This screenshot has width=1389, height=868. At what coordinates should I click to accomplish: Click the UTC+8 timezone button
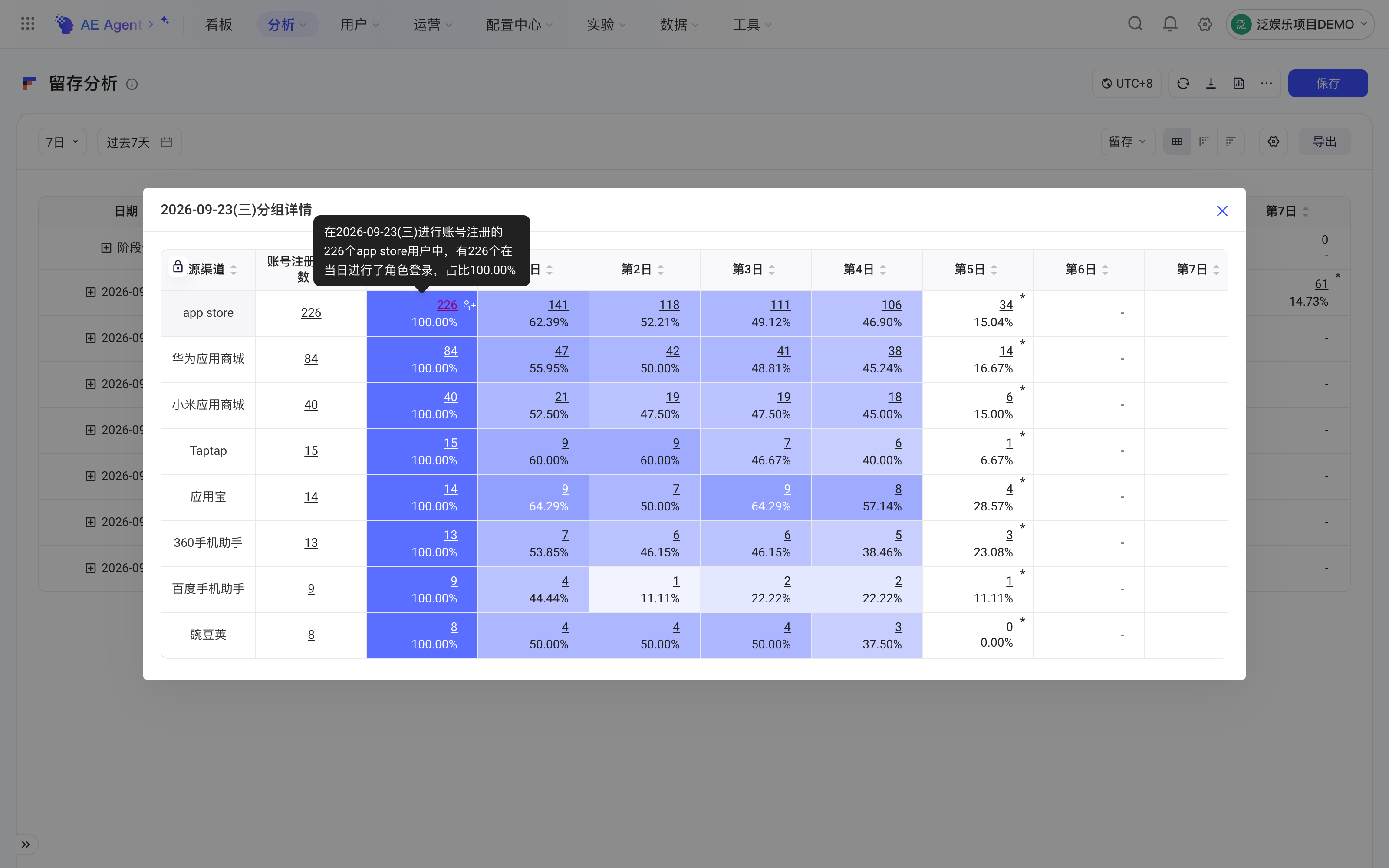[x=1127, y=84]
